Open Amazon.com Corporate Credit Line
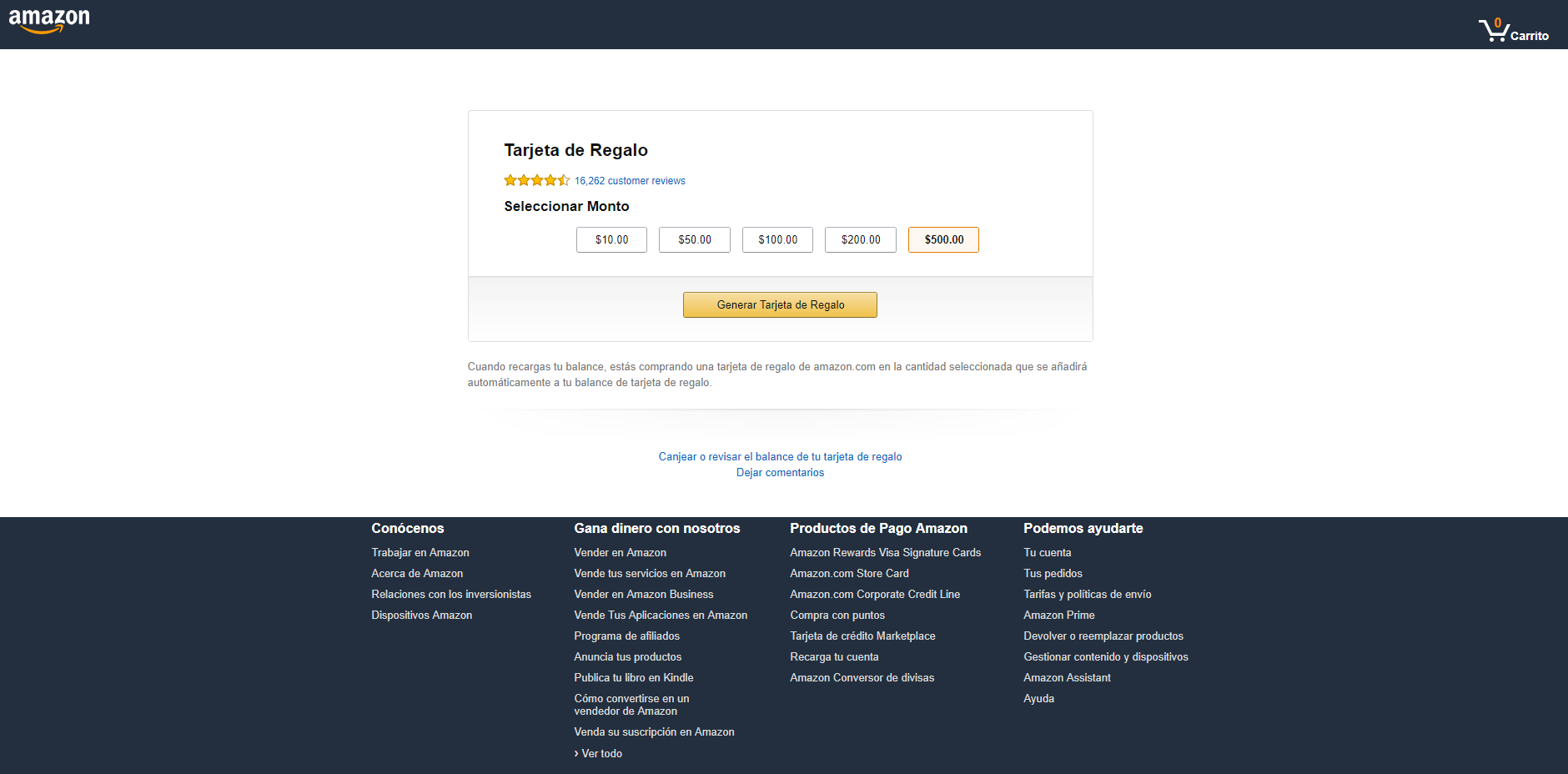1568x774 pixels. pyautogui.click(x=875, y=594)
